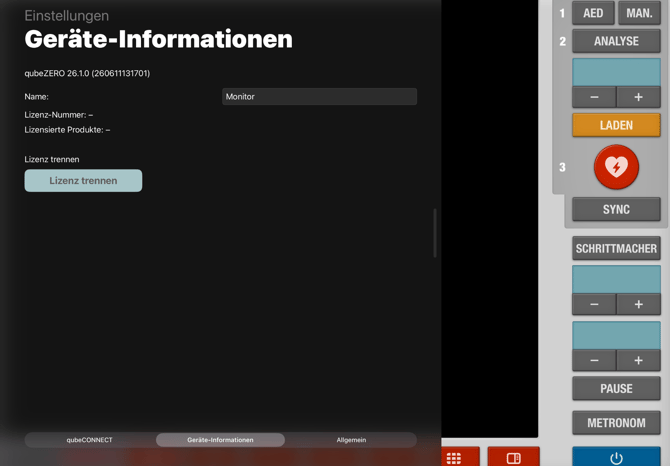This screenshot has width=670, height=466.
Task: Increase first pacer value with plus
Action: pos(638,304)
